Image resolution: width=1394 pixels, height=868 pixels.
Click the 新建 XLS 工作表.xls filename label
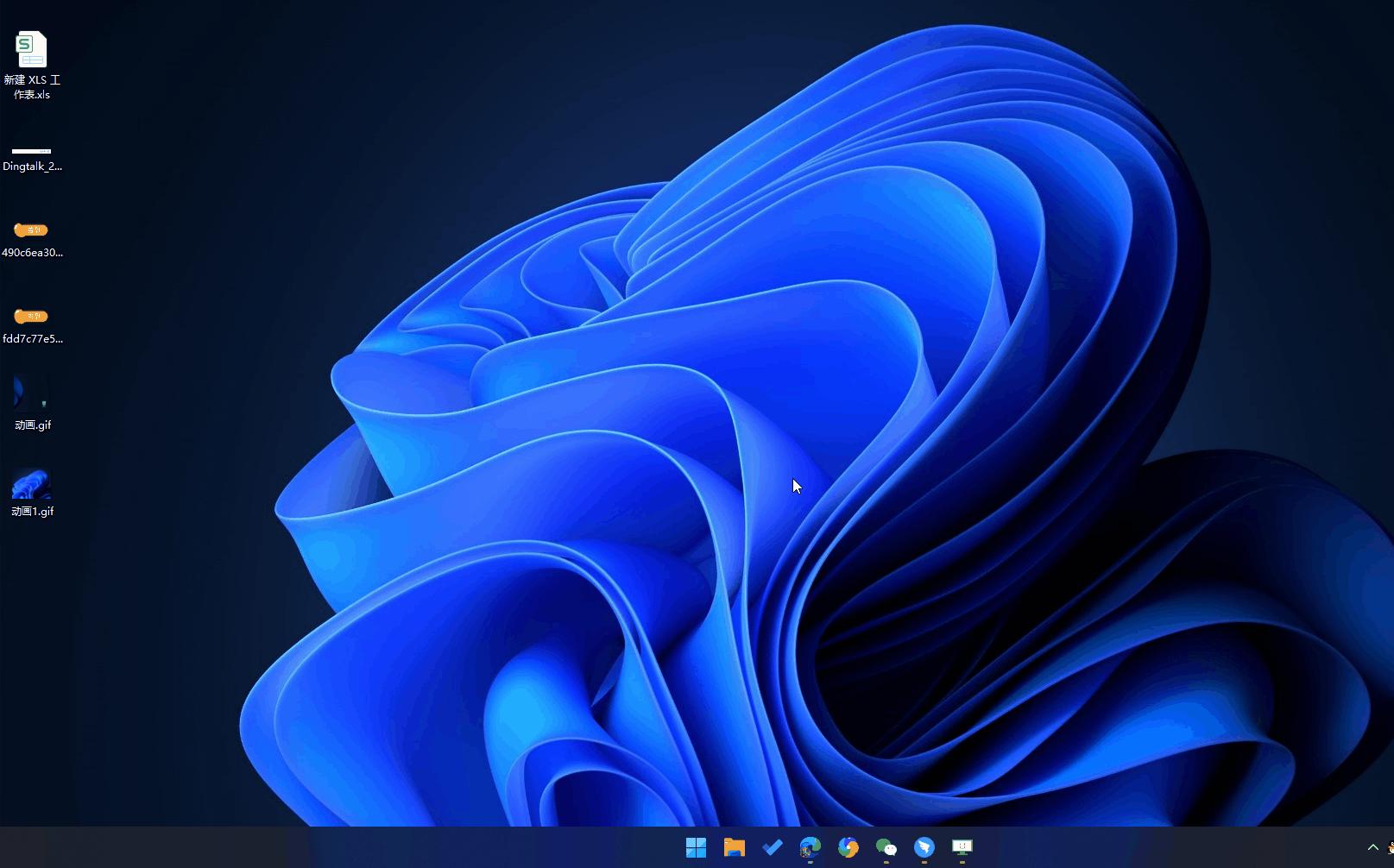pos(32,87)
